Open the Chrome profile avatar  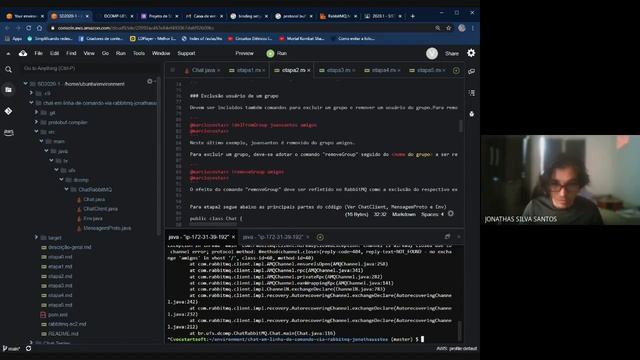point(462,28)
